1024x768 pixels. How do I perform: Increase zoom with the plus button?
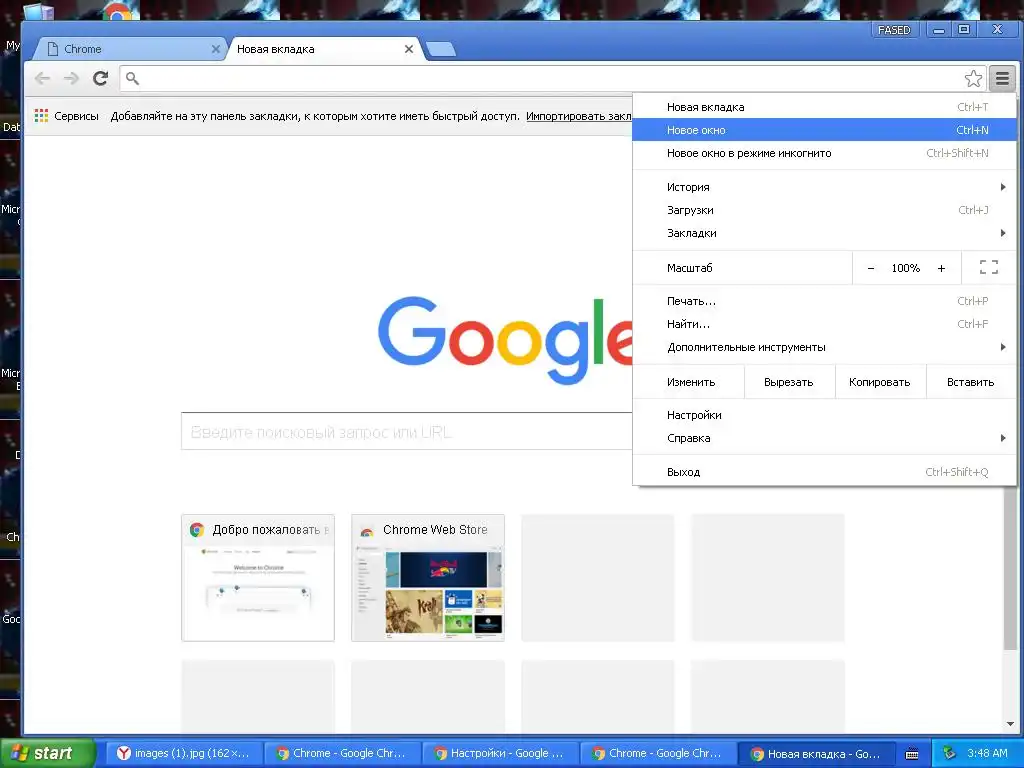(x=941, y=268)
